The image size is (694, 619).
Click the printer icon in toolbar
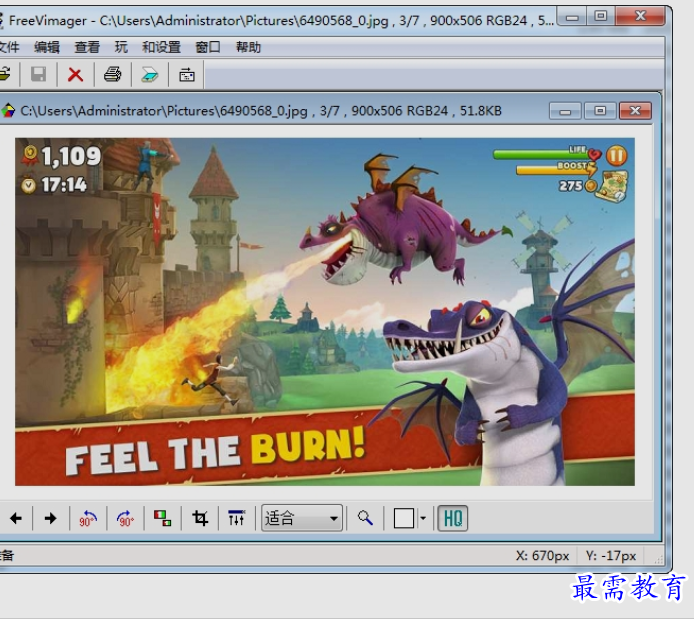[113, 74]
